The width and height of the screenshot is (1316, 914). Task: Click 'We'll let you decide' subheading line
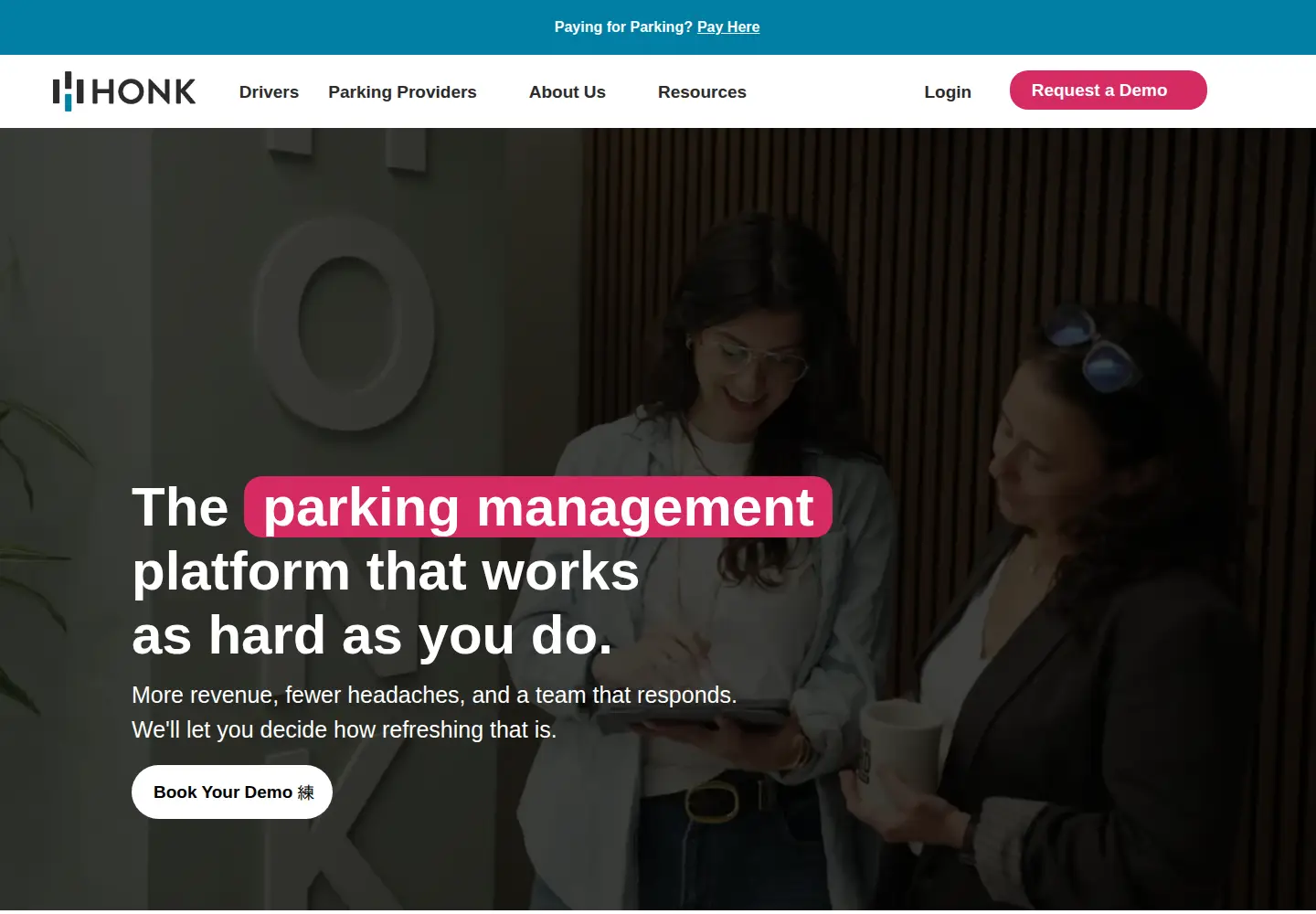[345, 730]
